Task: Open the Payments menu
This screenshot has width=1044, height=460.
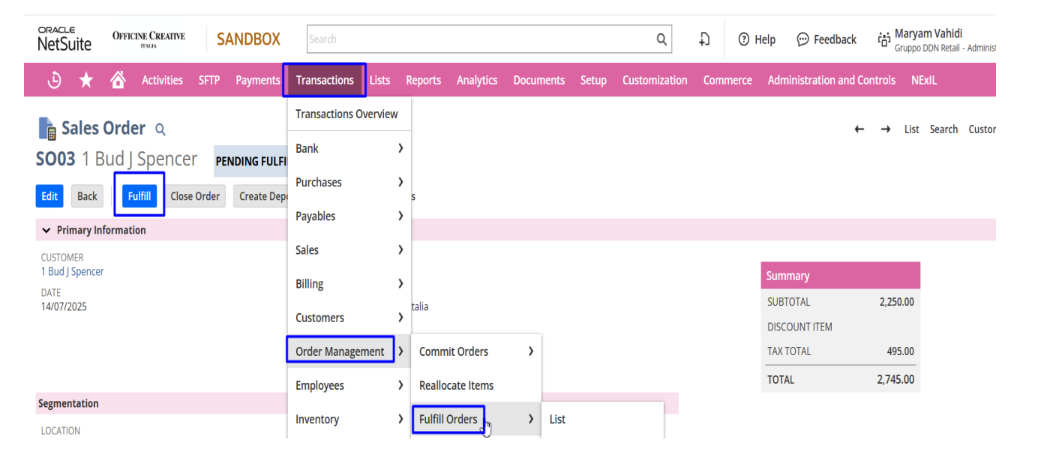Action: (x=258, y=81)
